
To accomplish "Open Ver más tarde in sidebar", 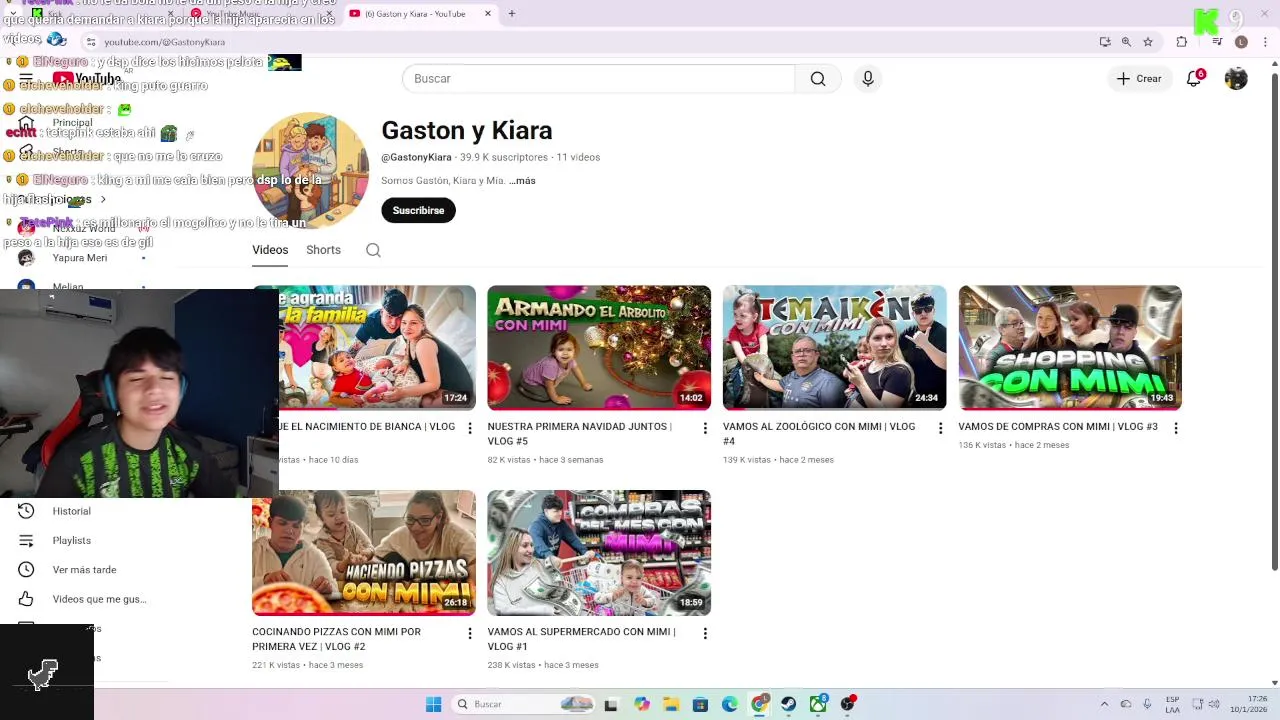I will click(x=84, y=570).
